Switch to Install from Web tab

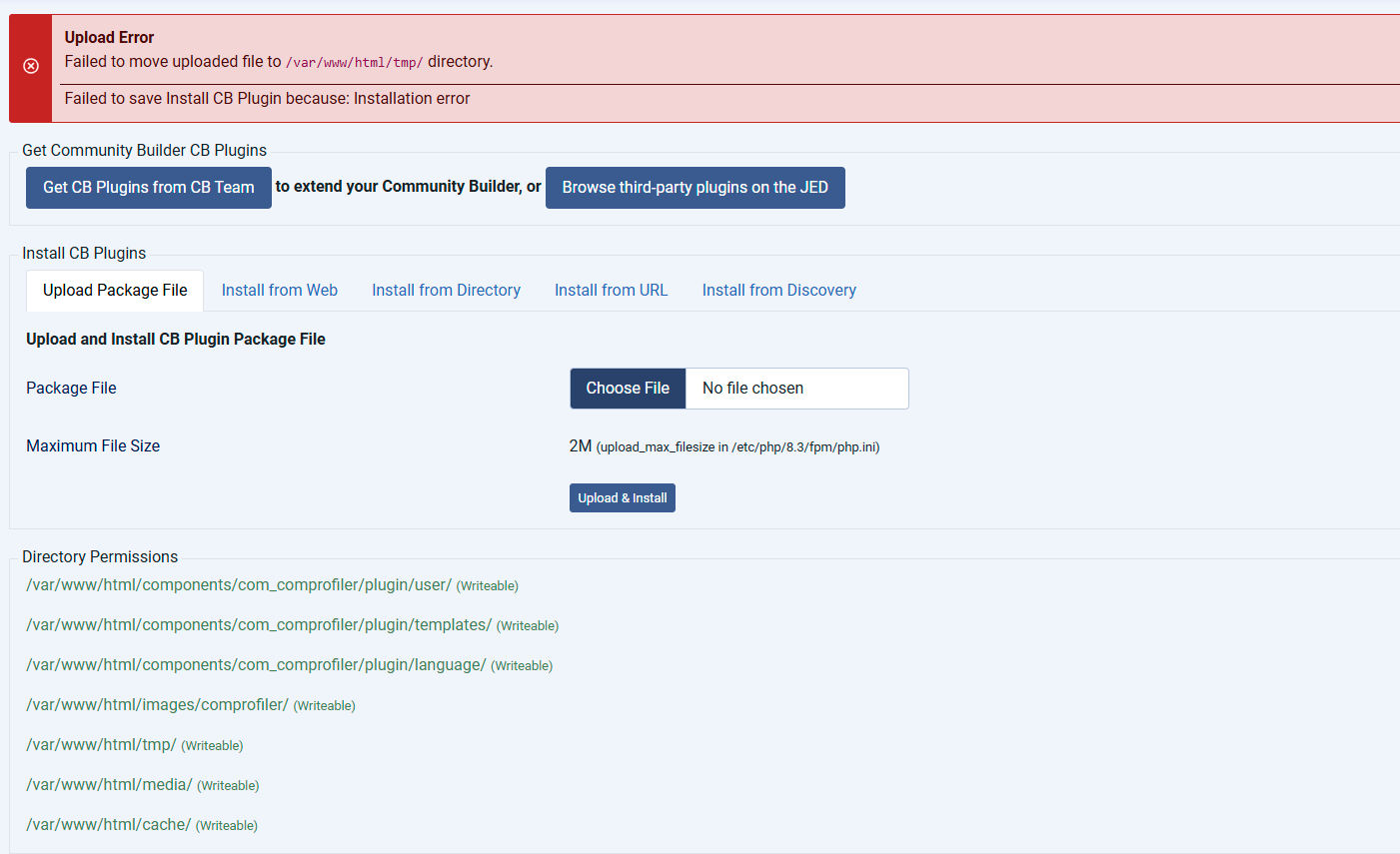pyautogui.click(x=280, y=291)
